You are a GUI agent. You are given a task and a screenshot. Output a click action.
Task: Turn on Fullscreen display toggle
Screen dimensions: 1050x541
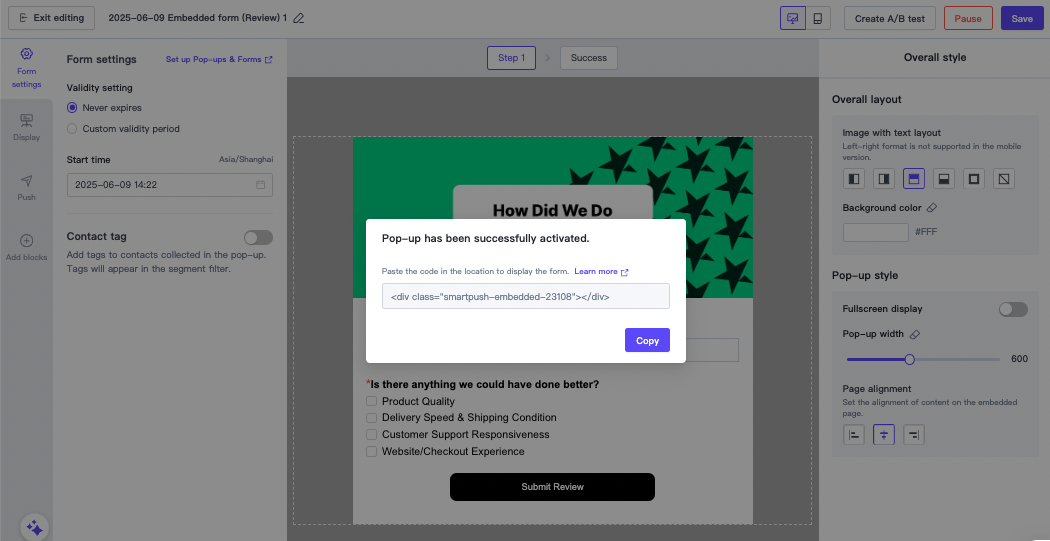click(x=1013, y=309)
